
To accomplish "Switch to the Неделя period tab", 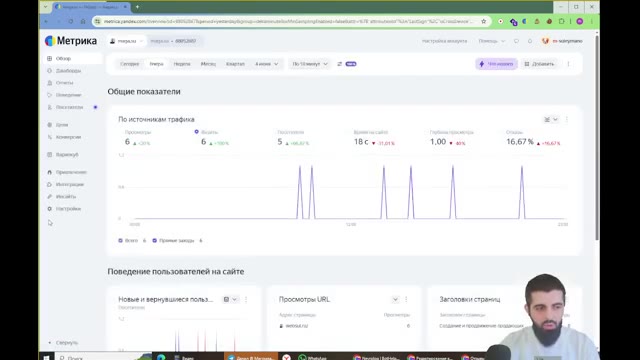I will [x=182, y=64].
